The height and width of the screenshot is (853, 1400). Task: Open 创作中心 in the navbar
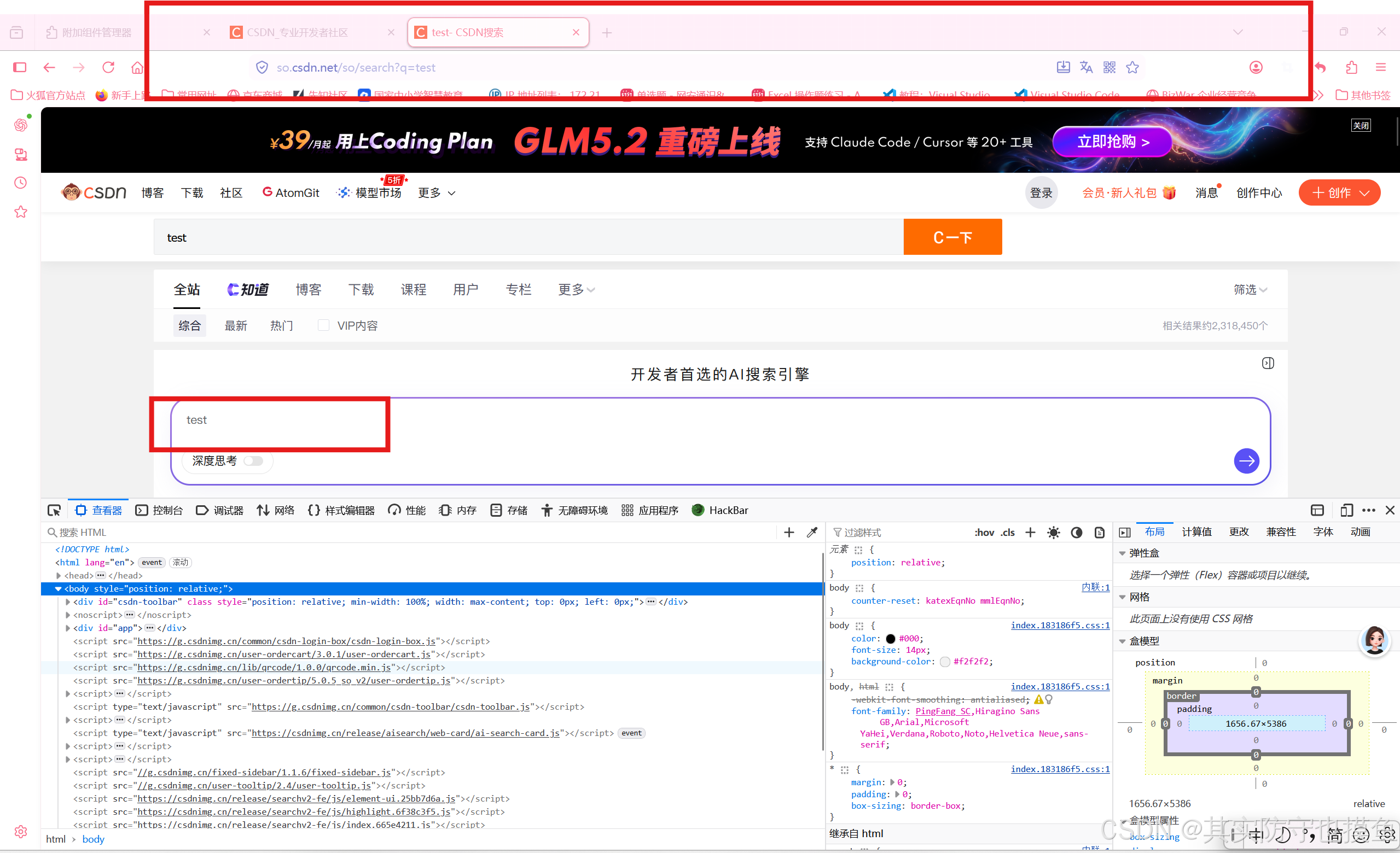(1258, 193)
